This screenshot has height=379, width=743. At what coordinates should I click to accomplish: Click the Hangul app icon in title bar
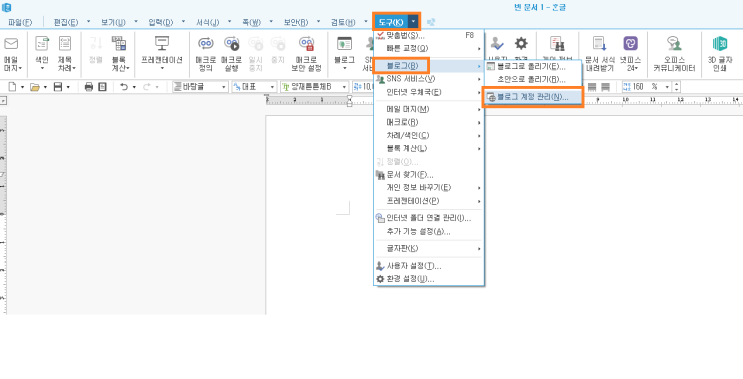[7, 8]
